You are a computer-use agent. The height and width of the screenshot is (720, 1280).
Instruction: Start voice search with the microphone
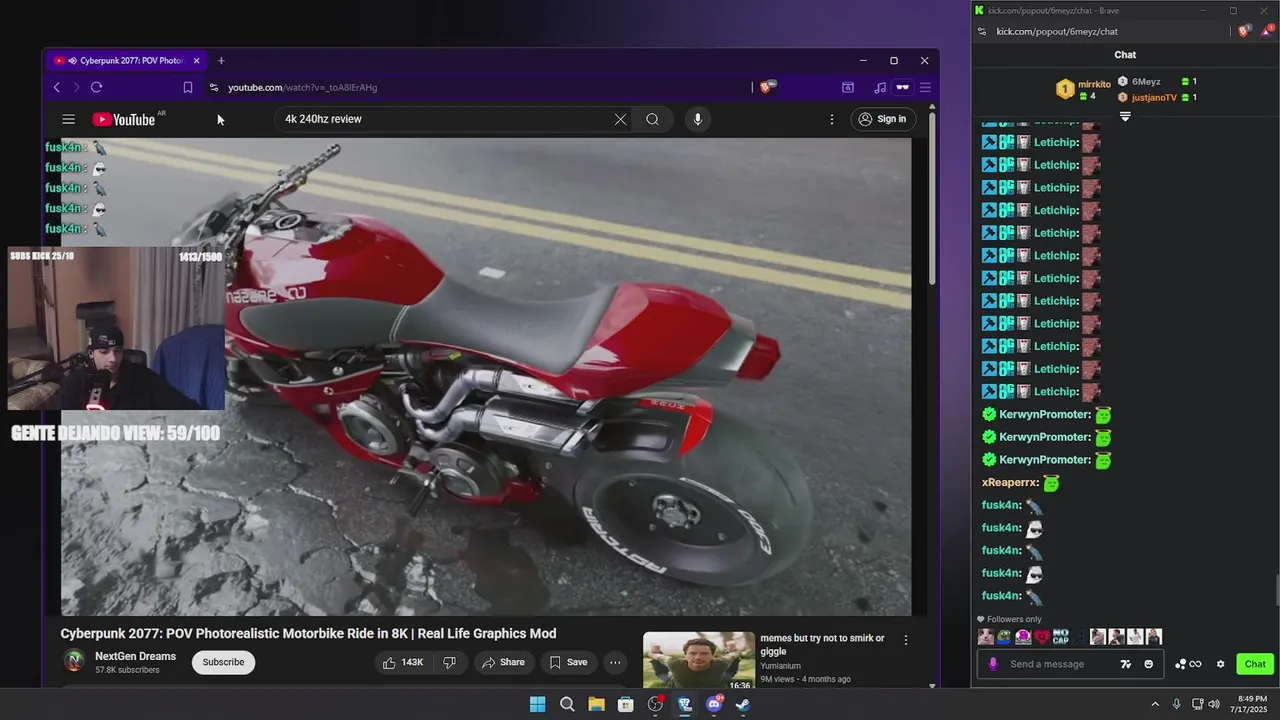tap(698, 119)
